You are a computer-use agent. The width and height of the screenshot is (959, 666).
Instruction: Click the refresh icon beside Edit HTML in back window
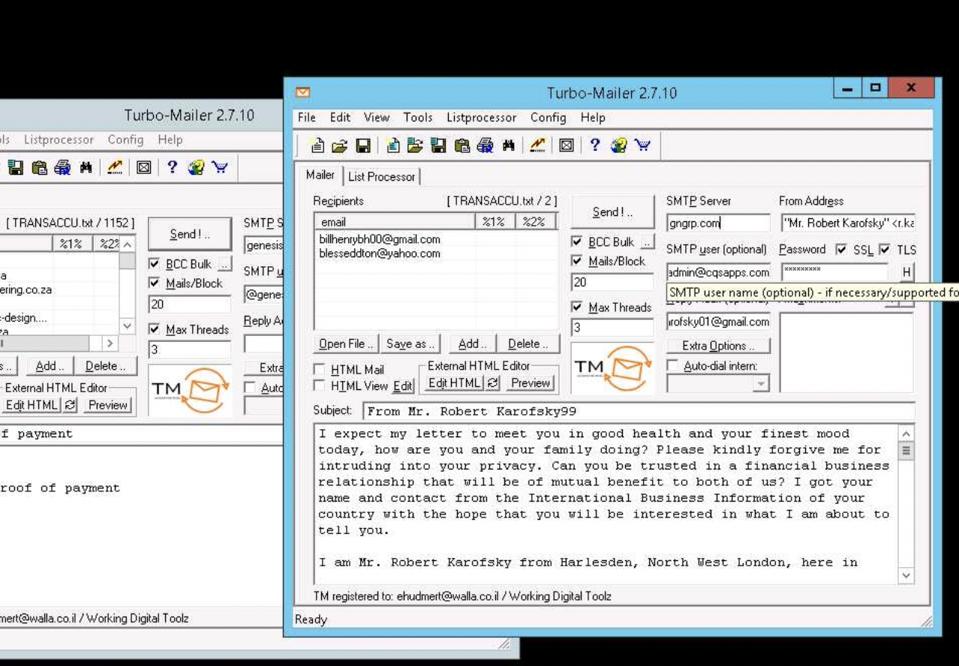tap(70, 405)
